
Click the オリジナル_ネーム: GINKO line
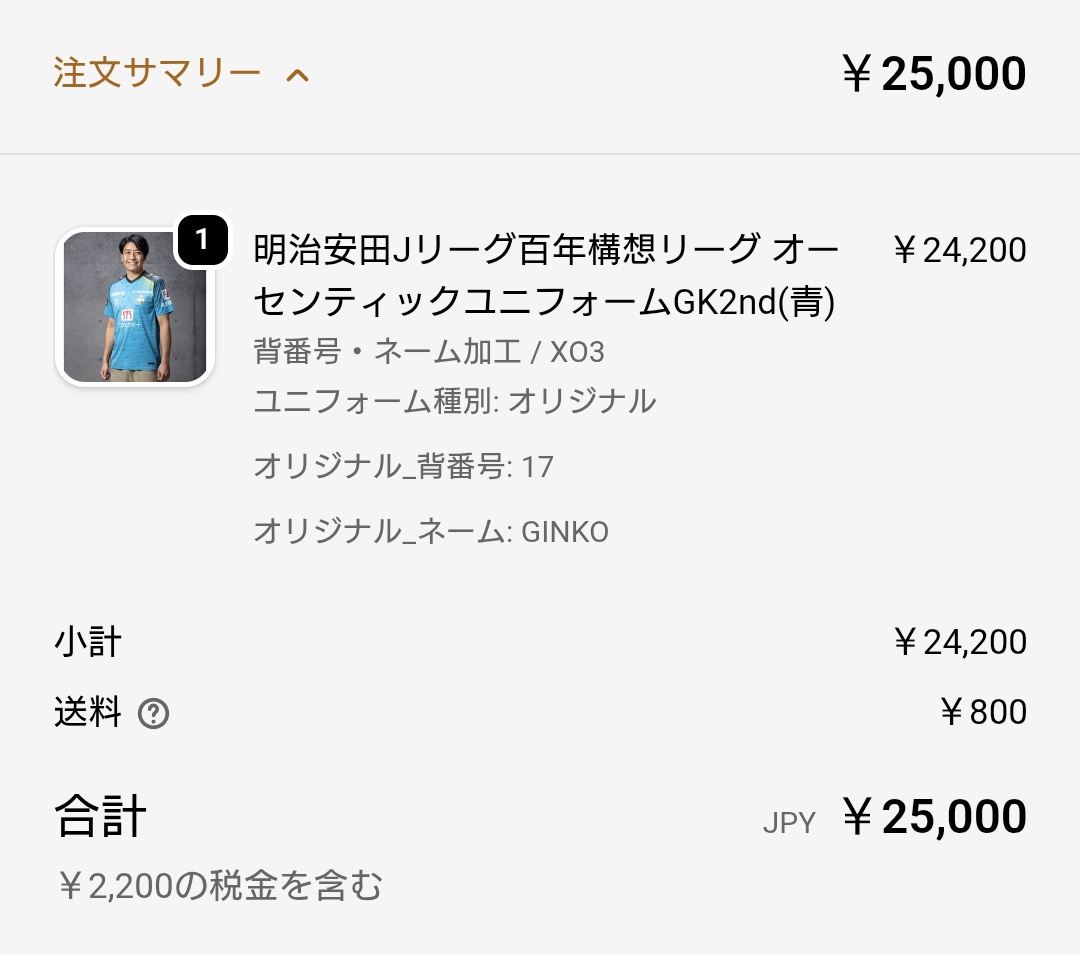pyautogui.click(x=431, y=532)
